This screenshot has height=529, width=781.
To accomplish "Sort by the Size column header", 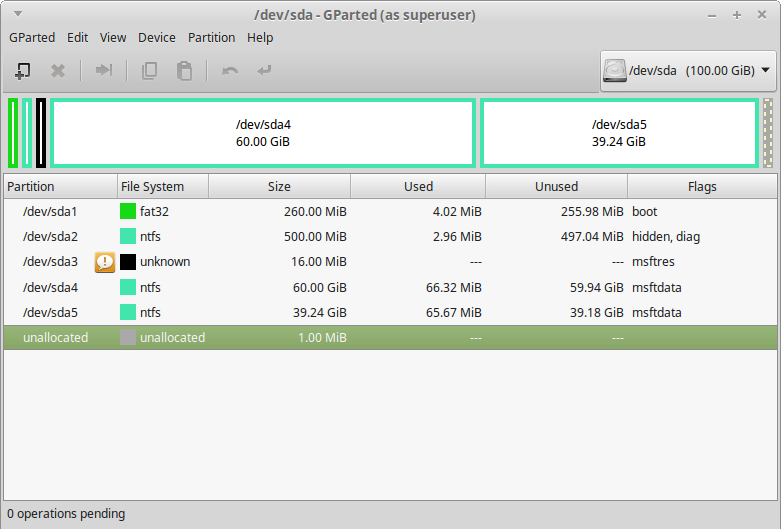I will click(279, 186).
